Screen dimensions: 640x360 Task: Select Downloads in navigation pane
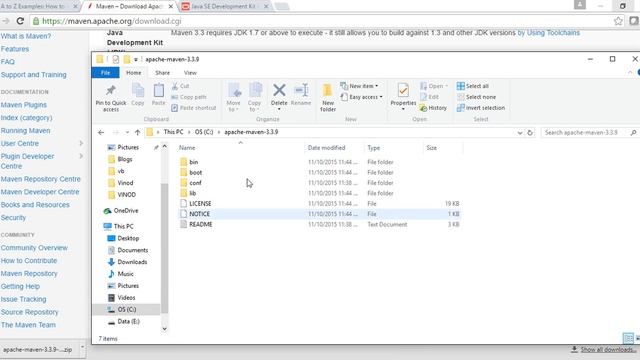click(132, 262)
